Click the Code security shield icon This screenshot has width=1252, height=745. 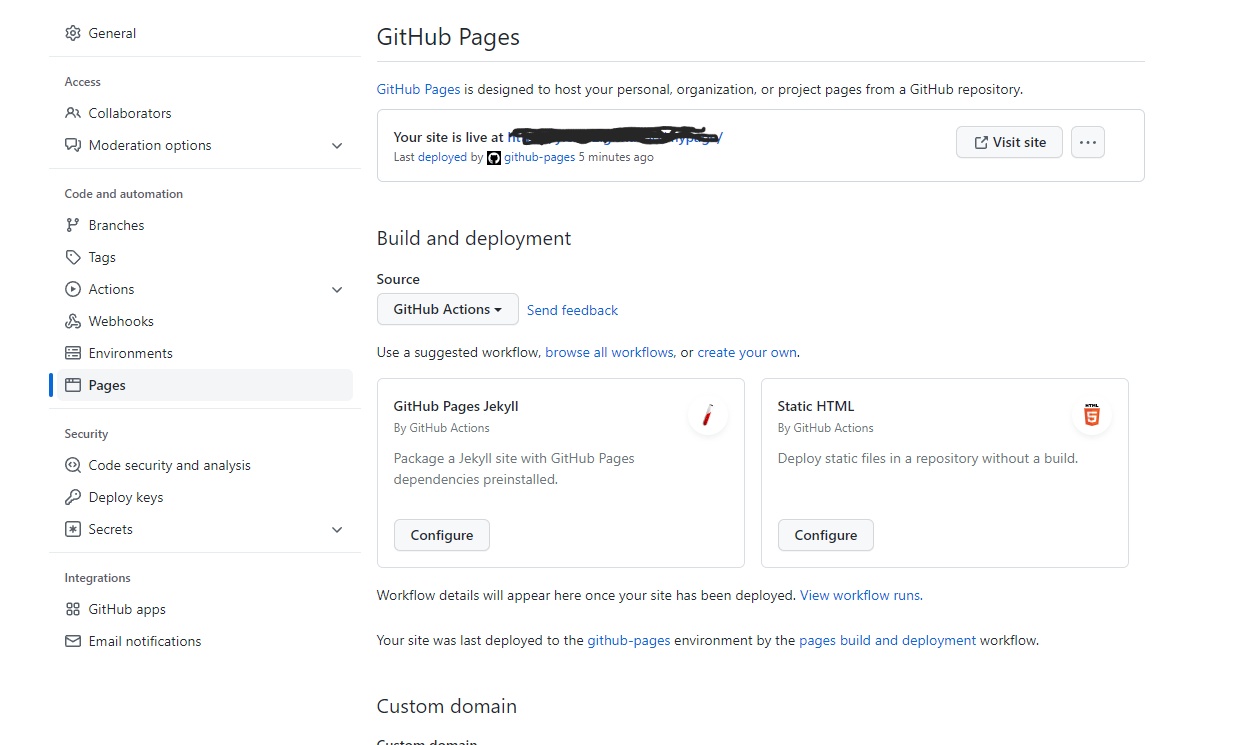click(73, 465)
